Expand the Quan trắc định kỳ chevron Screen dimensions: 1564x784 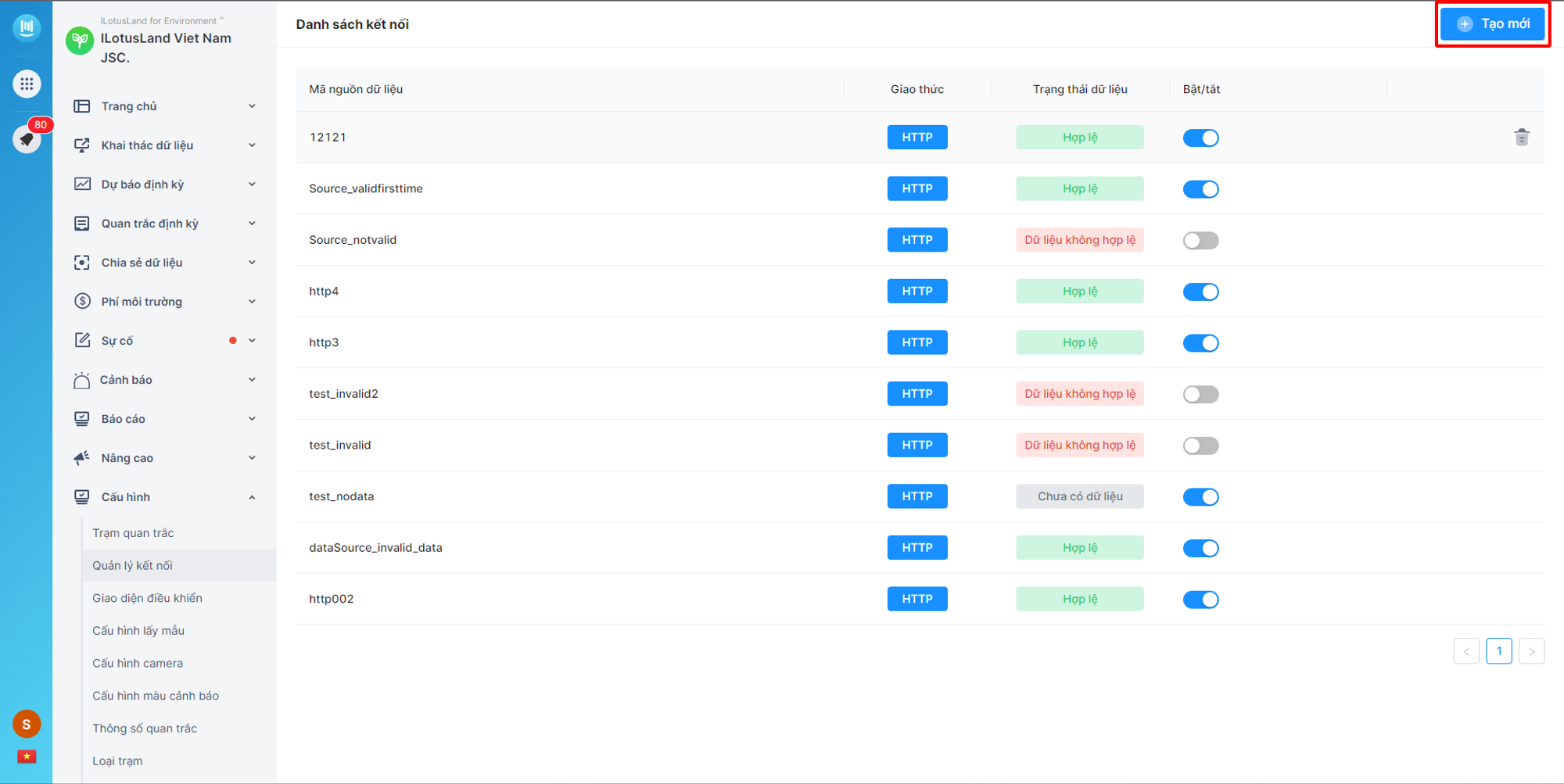pos(252,224)
